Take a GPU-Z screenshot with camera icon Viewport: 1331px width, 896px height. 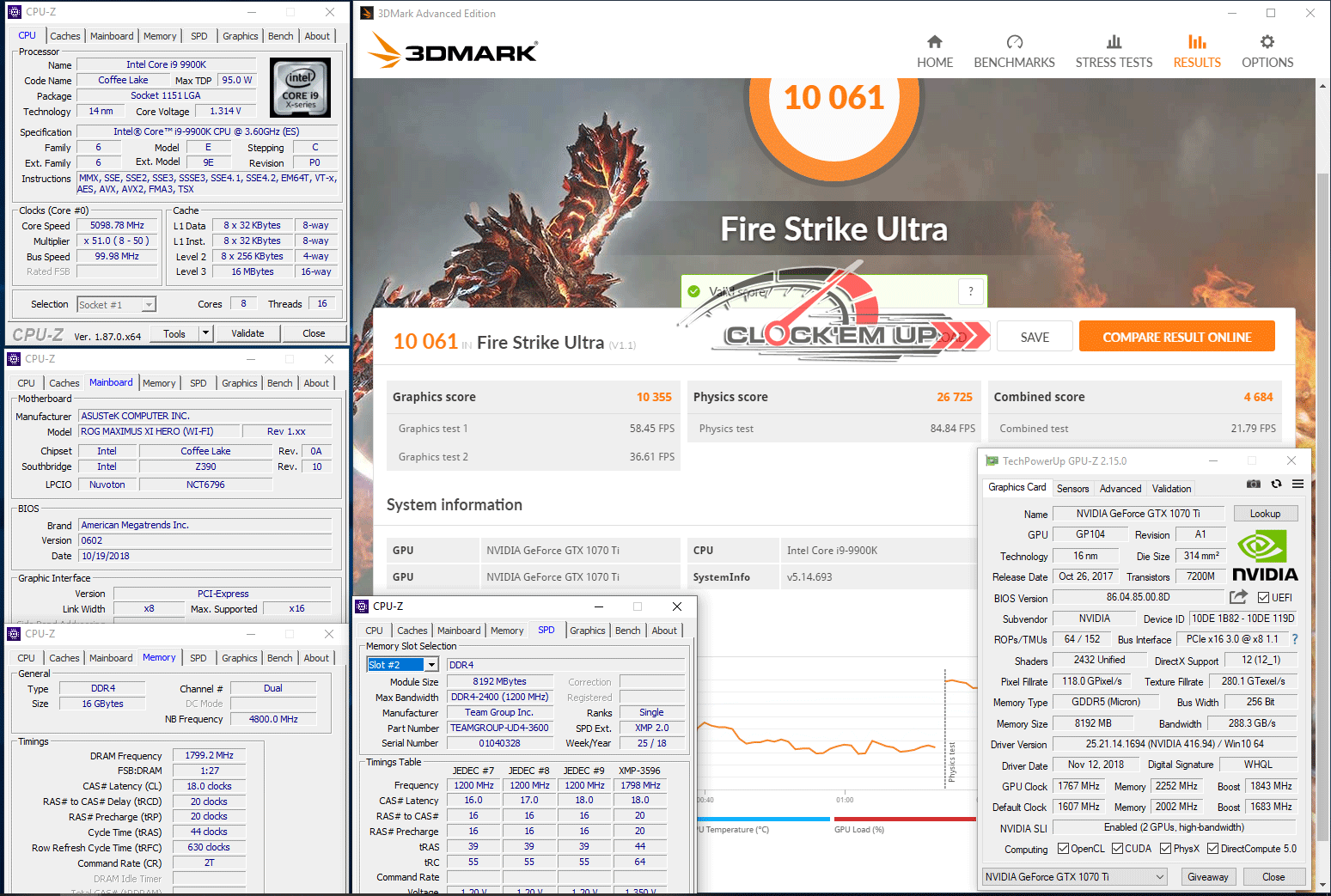point(1254,485)
